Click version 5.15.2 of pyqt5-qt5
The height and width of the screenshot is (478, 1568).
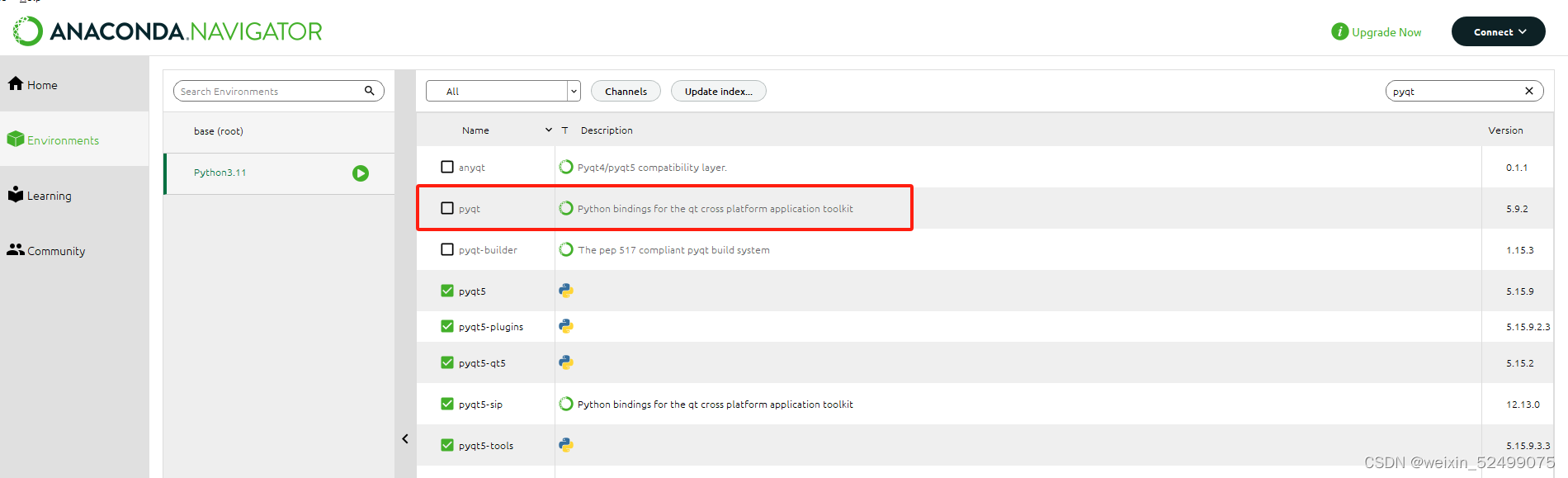(x=1519, y=363)
